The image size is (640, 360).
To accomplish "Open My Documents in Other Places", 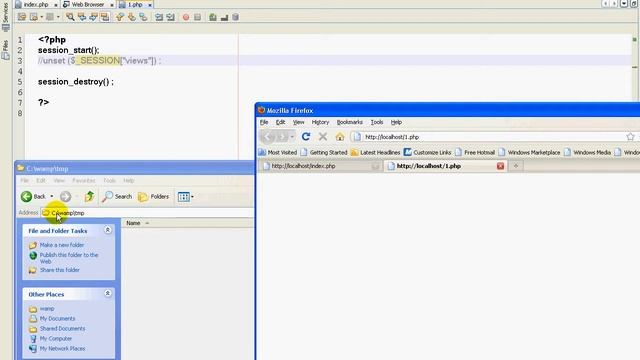I will tap(57, 319).
